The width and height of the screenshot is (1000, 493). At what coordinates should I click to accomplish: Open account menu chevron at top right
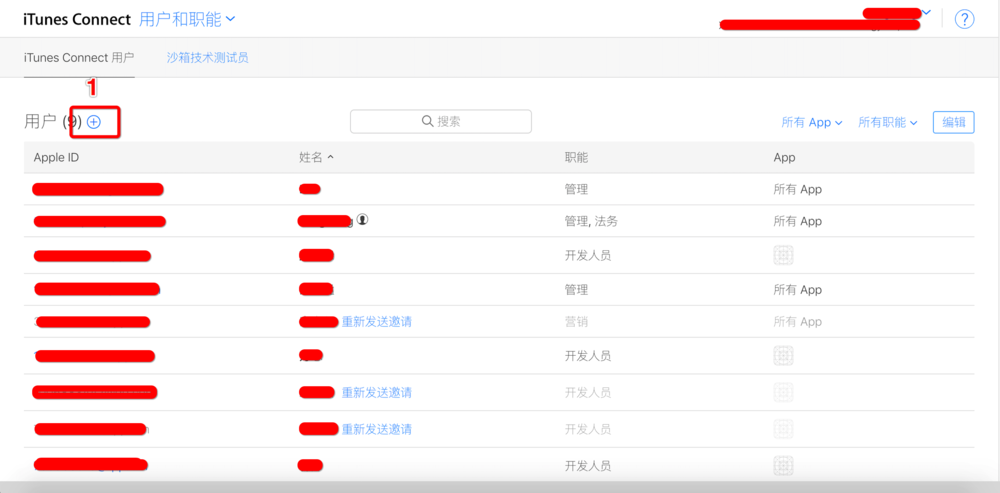(927, 12)
